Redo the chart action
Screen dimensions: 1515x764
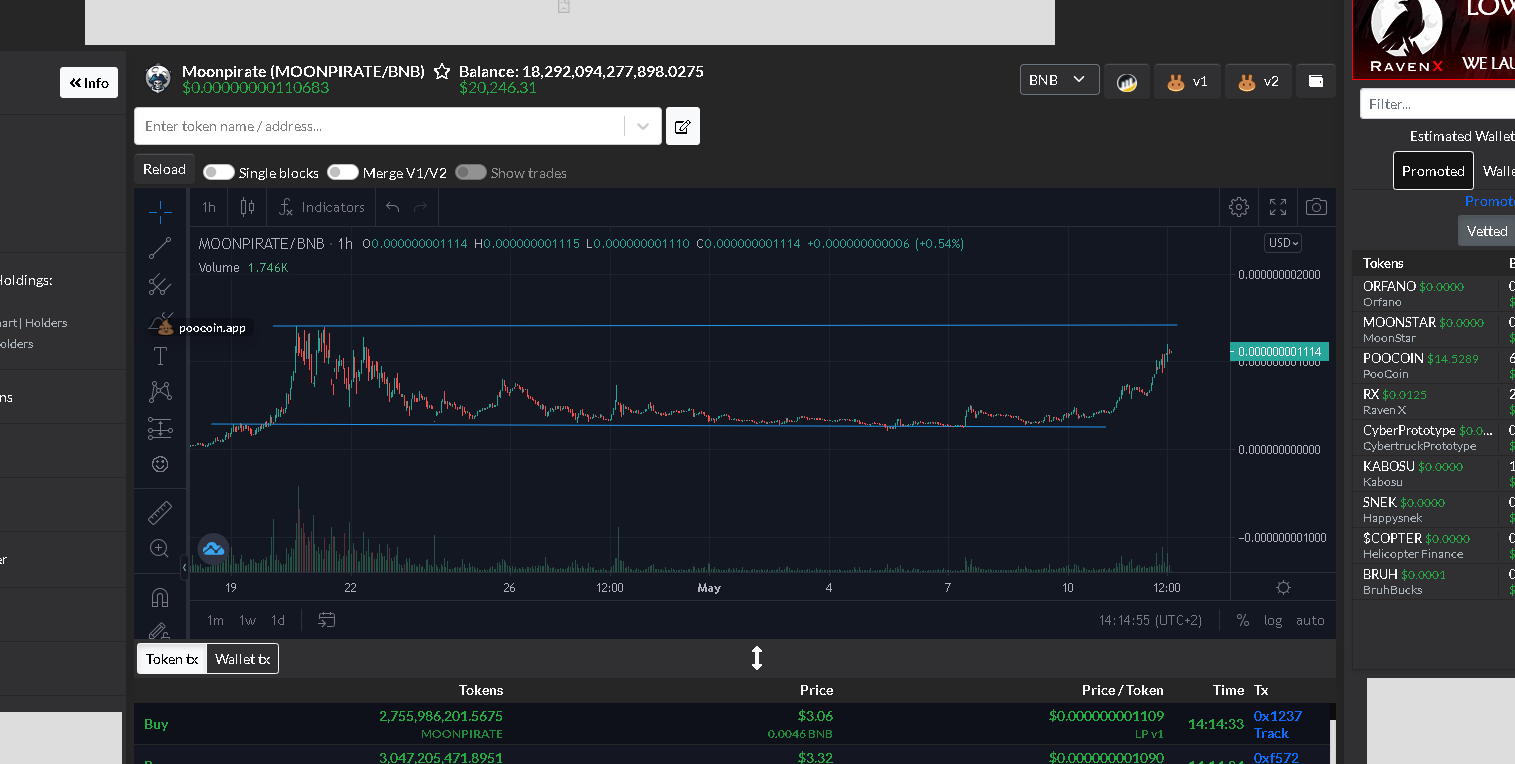pos(421,207)
